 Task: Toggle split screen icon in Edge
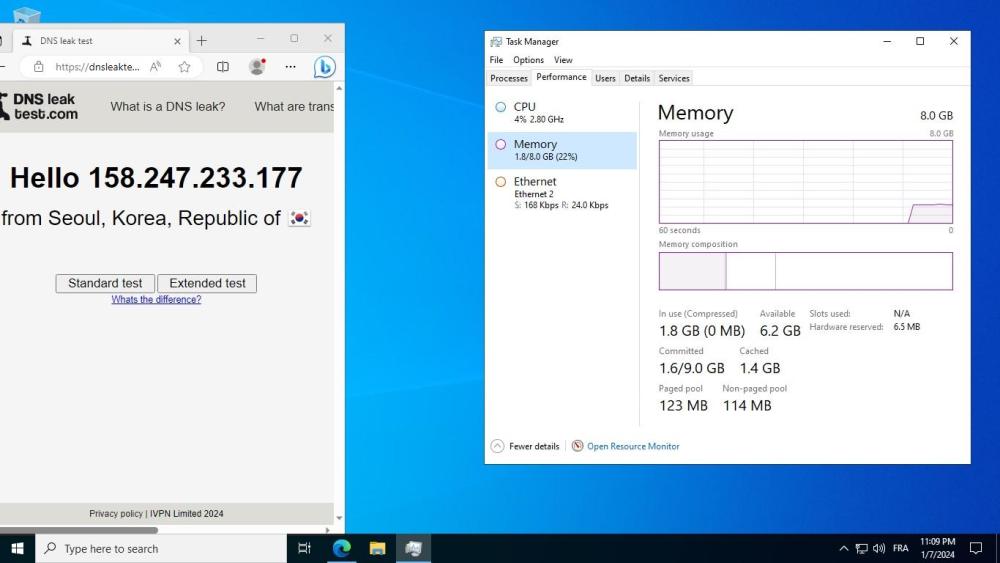tap(223, 67)
